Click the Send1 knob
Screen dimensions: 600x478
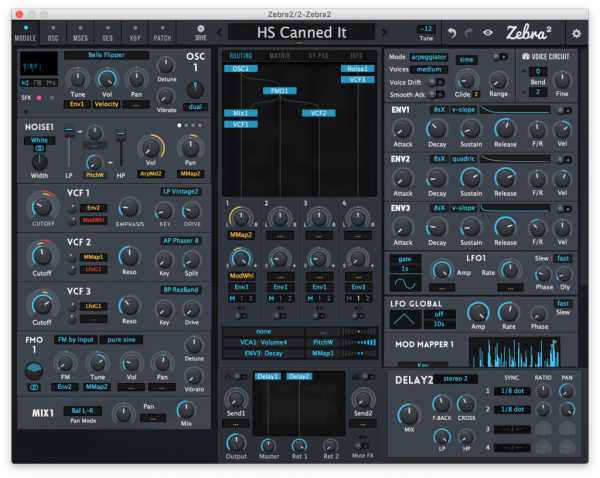236,399
